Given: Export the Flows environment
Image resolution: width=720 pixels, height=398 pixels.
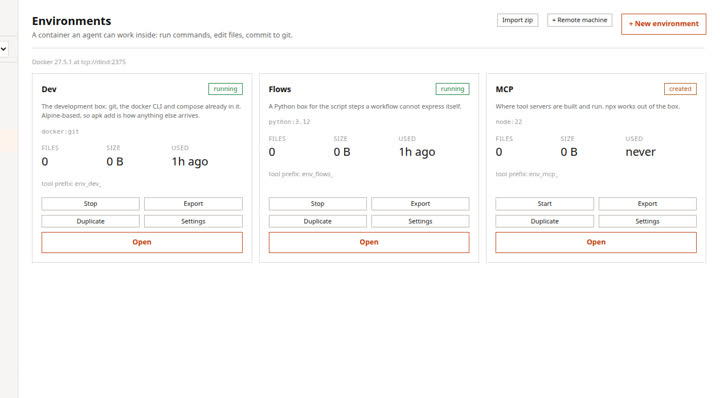Looking at the screenshot, I should (420, 203).
